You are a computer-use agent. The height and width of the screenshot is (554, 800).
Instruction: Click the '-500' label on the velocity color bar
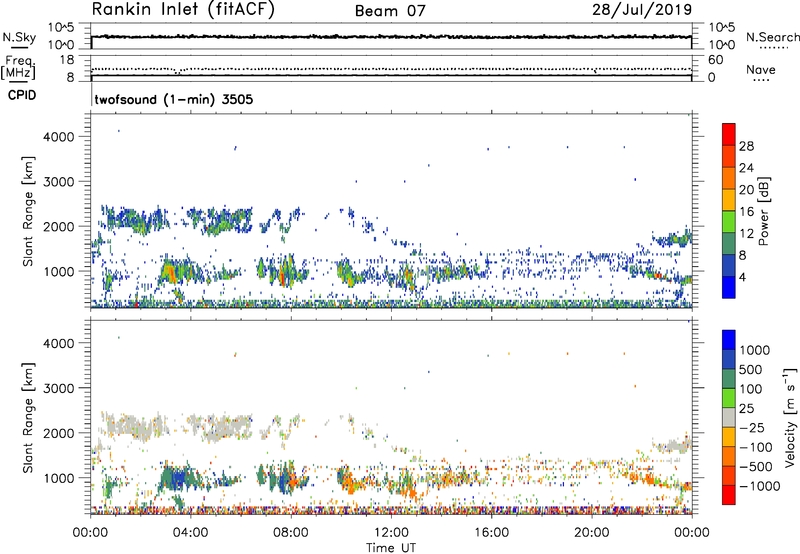tap(756, 466)
